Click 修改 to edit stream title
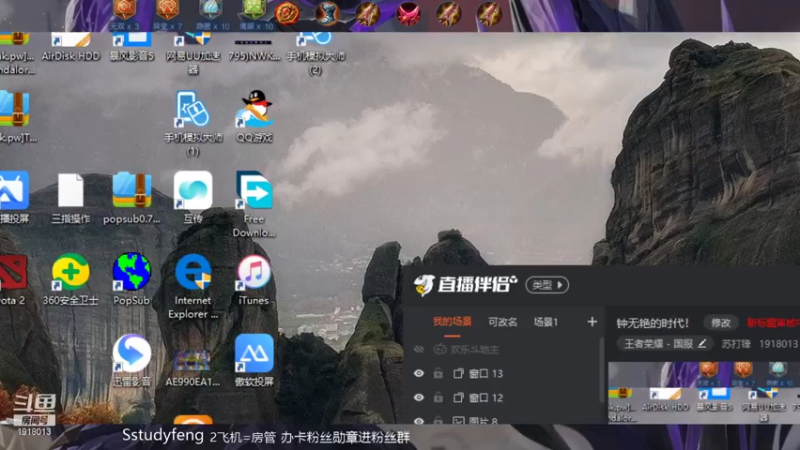This screenshot has height=450, width=800. click(721, 322)
